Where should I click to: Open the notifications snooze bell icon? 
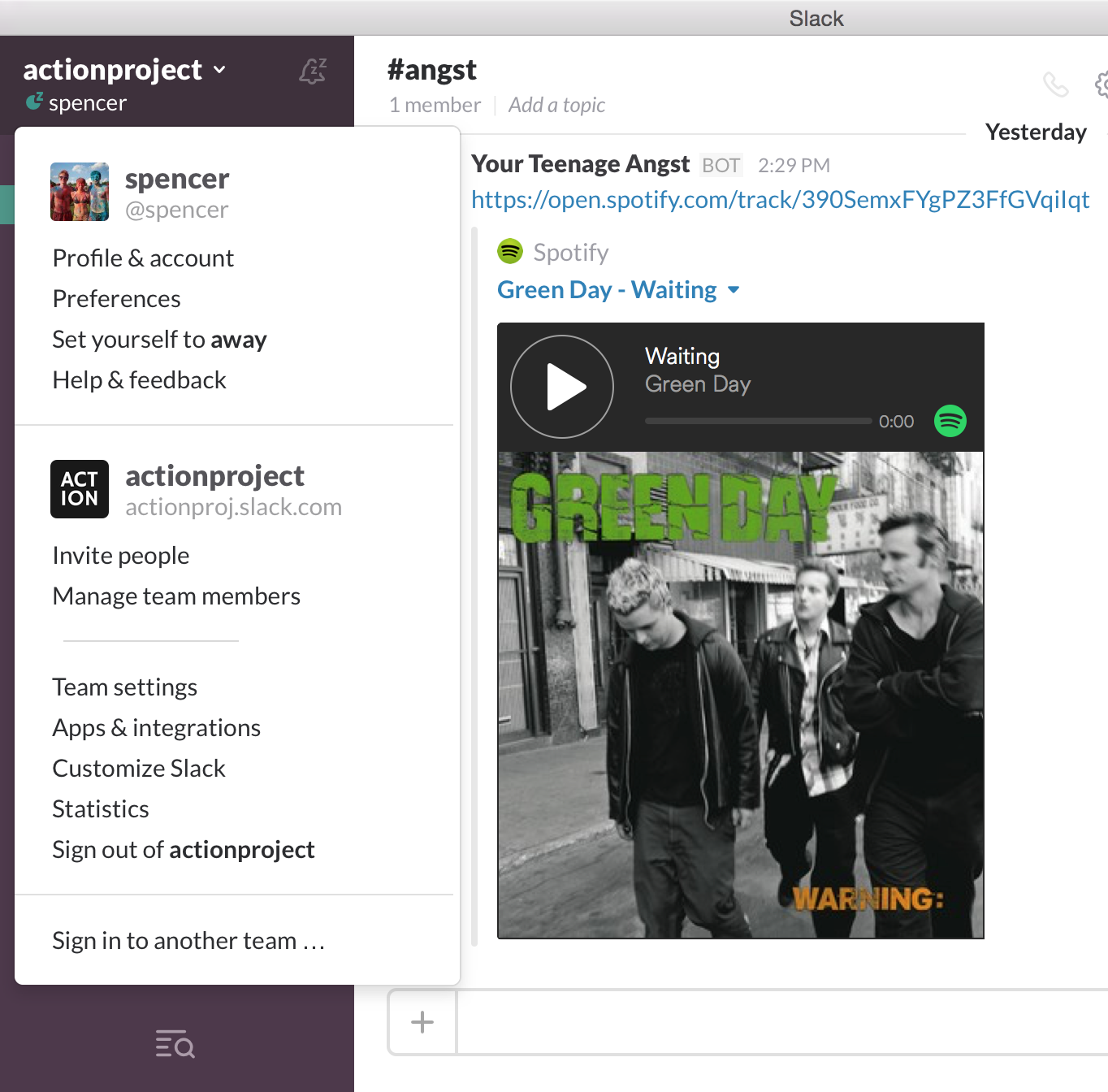313,71
